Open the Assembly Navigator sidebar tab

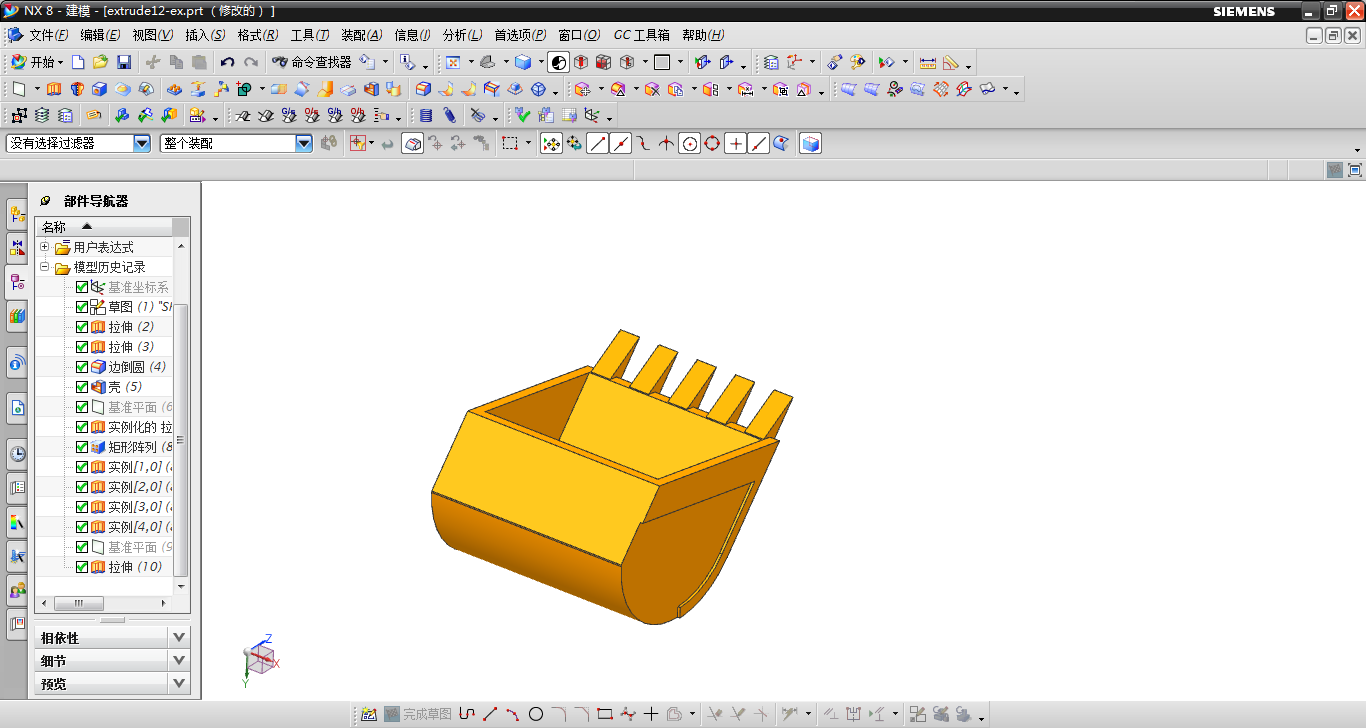[x=17, y=214]
